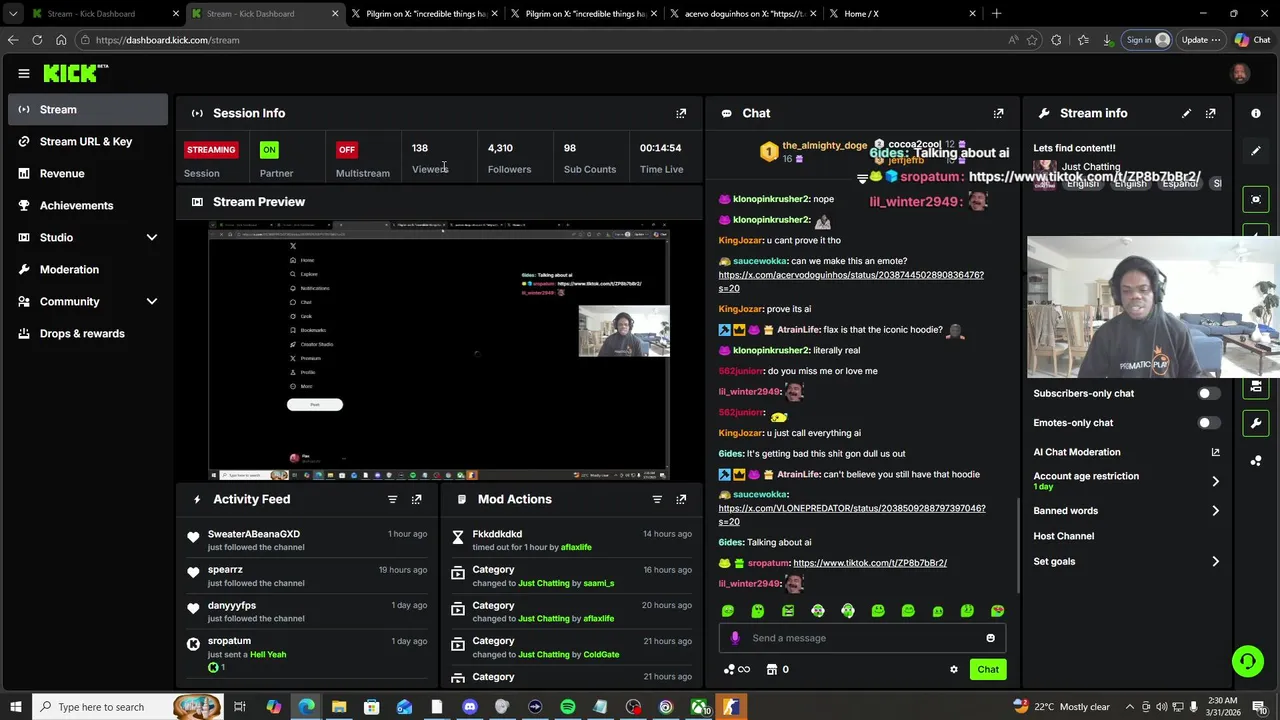Open the browser tab list dropdown

click(x=12, y=14)
